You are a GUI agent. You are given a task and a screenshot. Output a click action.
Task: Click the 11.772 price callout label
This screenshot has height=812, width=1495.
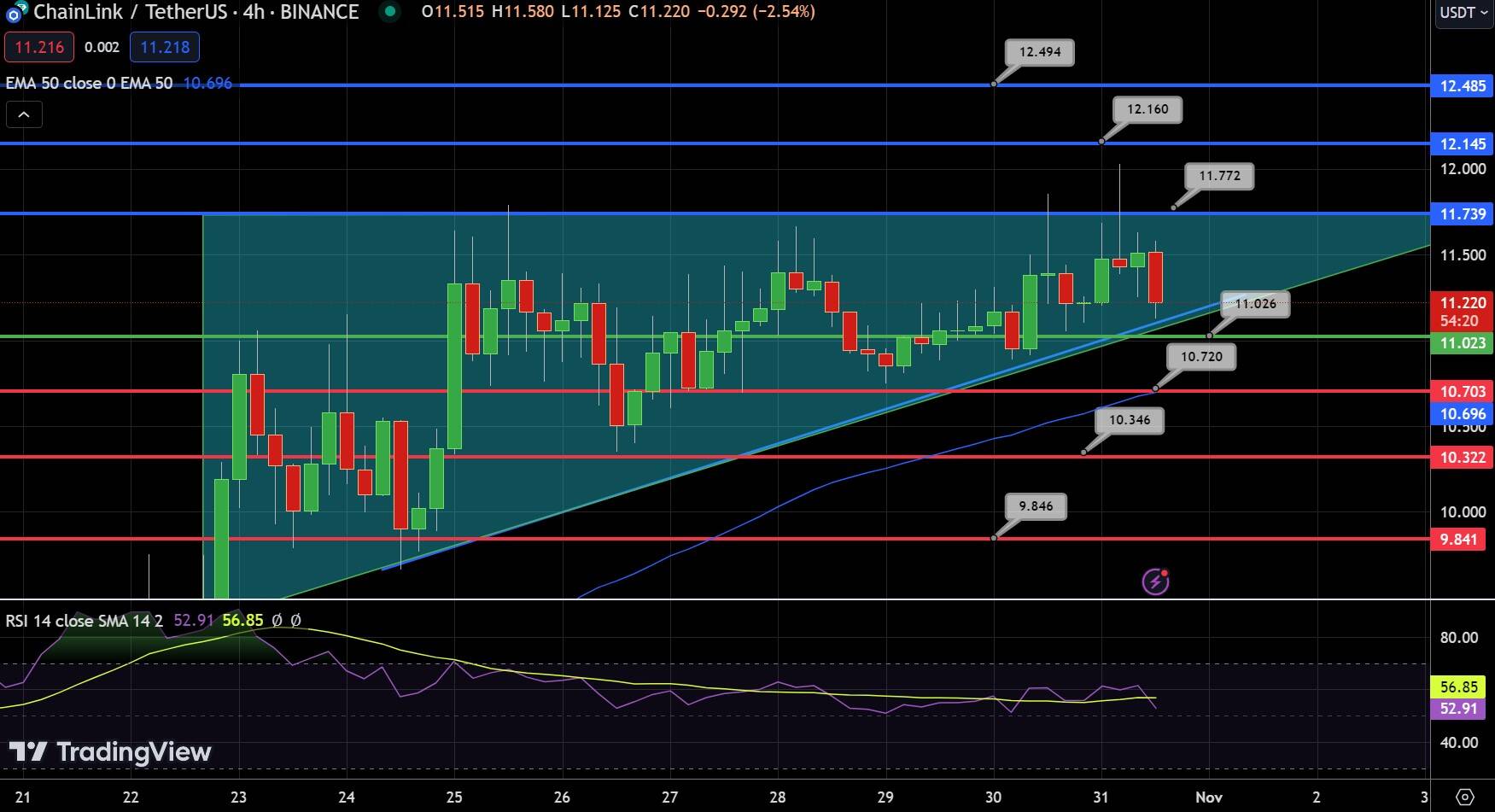coord(1219,177)
